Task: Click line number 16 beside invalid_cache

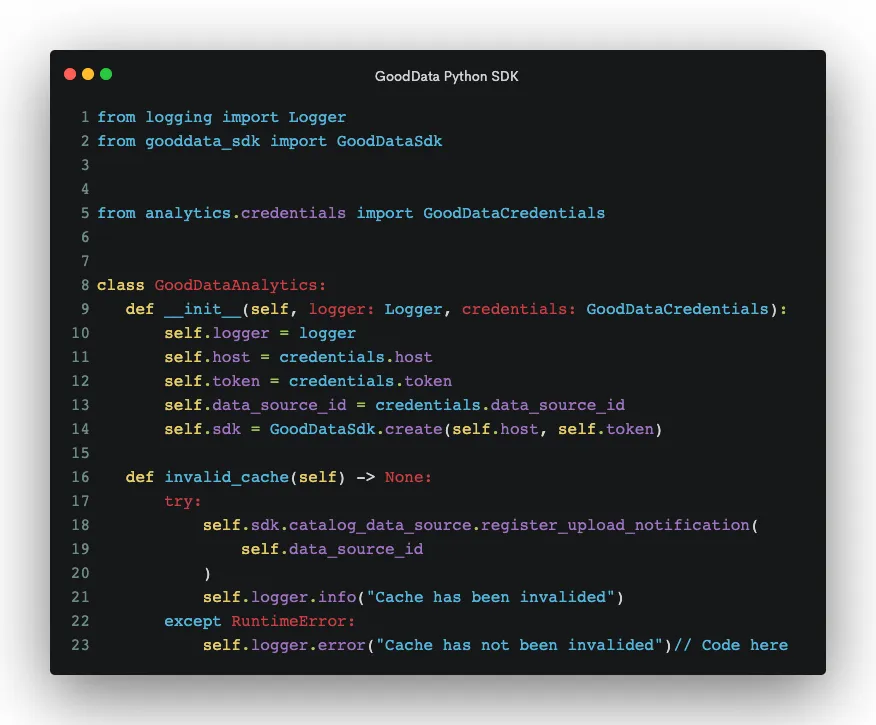Action: (x=81, y=477)
